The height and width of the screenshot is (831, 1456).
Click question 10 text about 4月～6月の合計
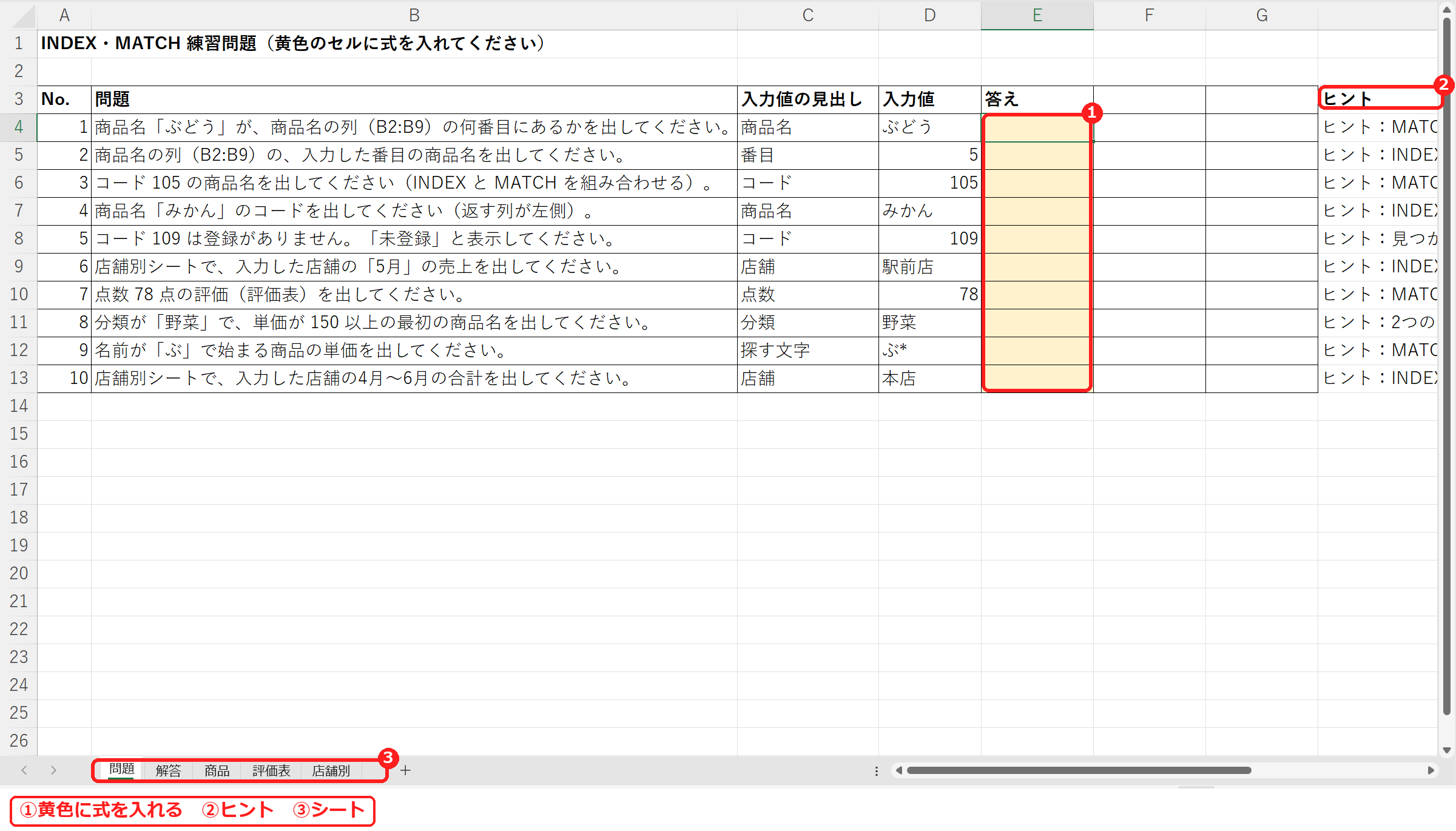click(x=414, y=378)
